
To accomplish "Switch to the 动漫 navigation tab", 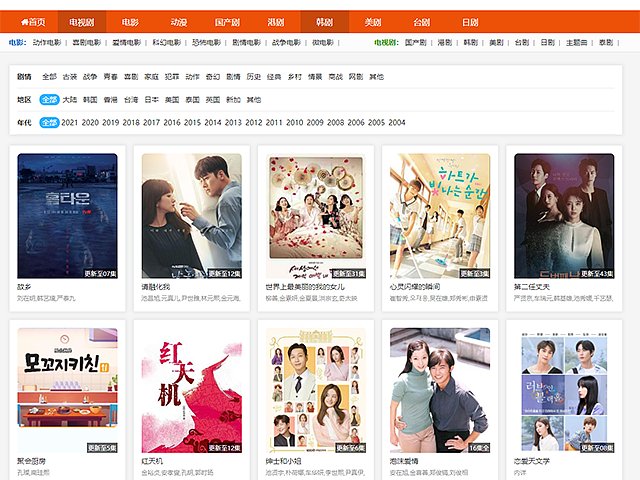I will [x=179, y=22].
